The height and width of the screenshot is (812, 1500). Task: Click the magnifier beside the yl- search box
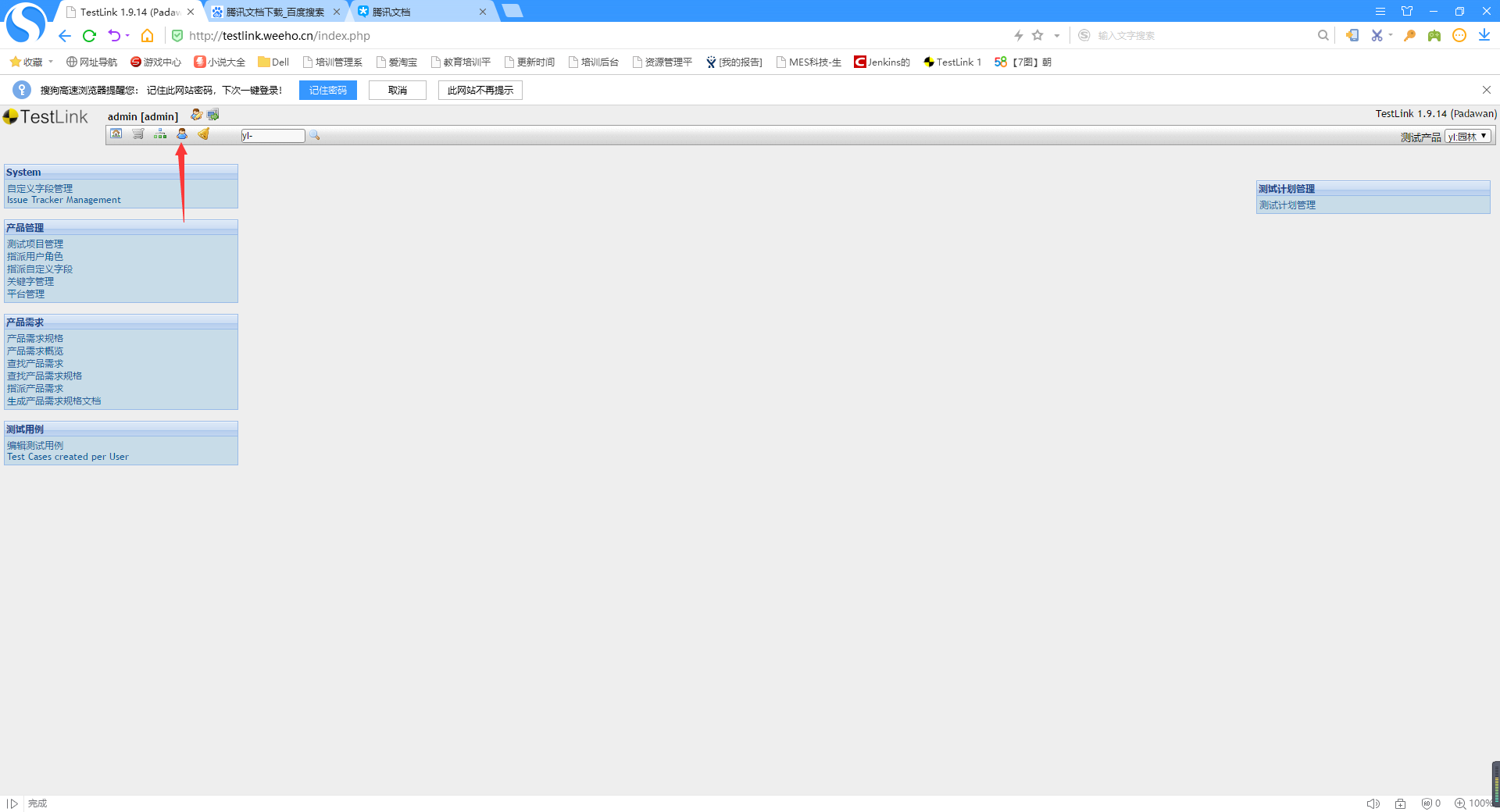pos(314,136)
